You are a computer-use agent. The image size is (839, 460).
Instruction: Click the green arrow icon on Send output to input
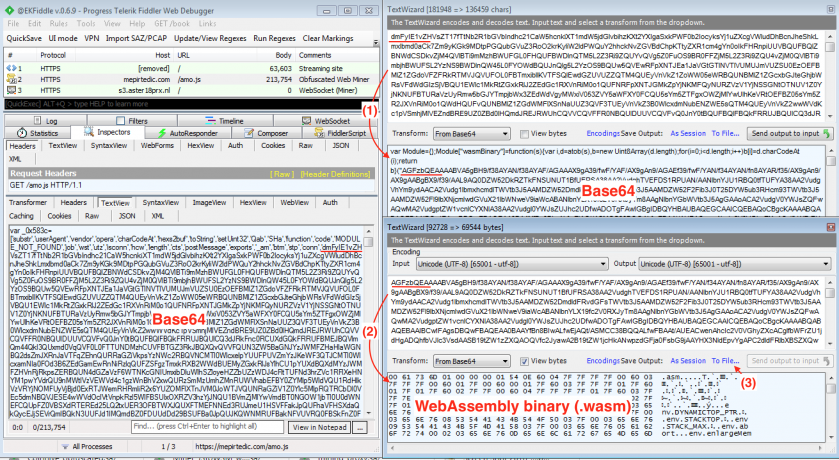tap(826, 133)
